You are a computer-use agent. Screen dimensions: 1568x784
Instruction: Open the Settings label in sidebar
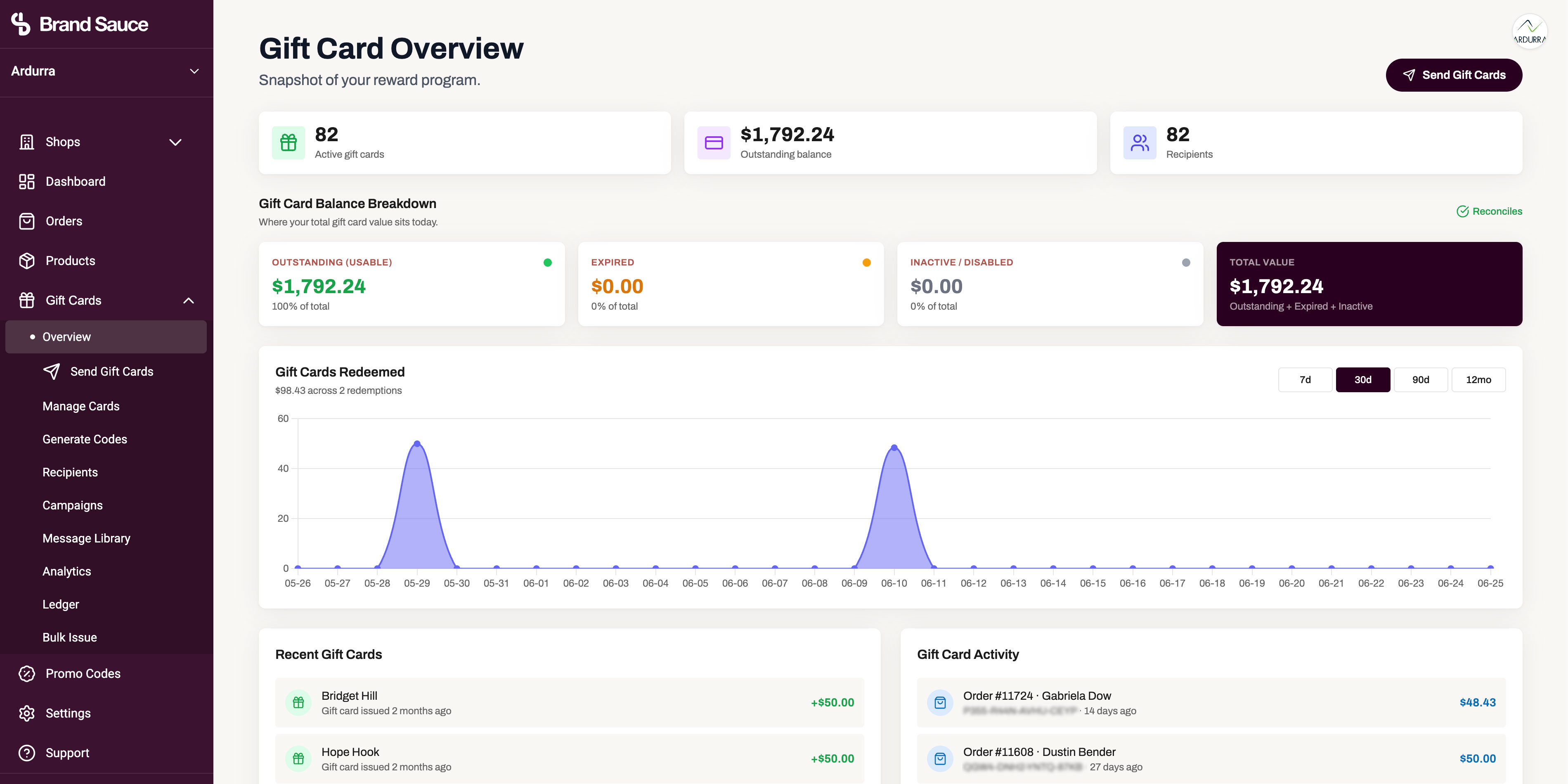pos(68,713)
